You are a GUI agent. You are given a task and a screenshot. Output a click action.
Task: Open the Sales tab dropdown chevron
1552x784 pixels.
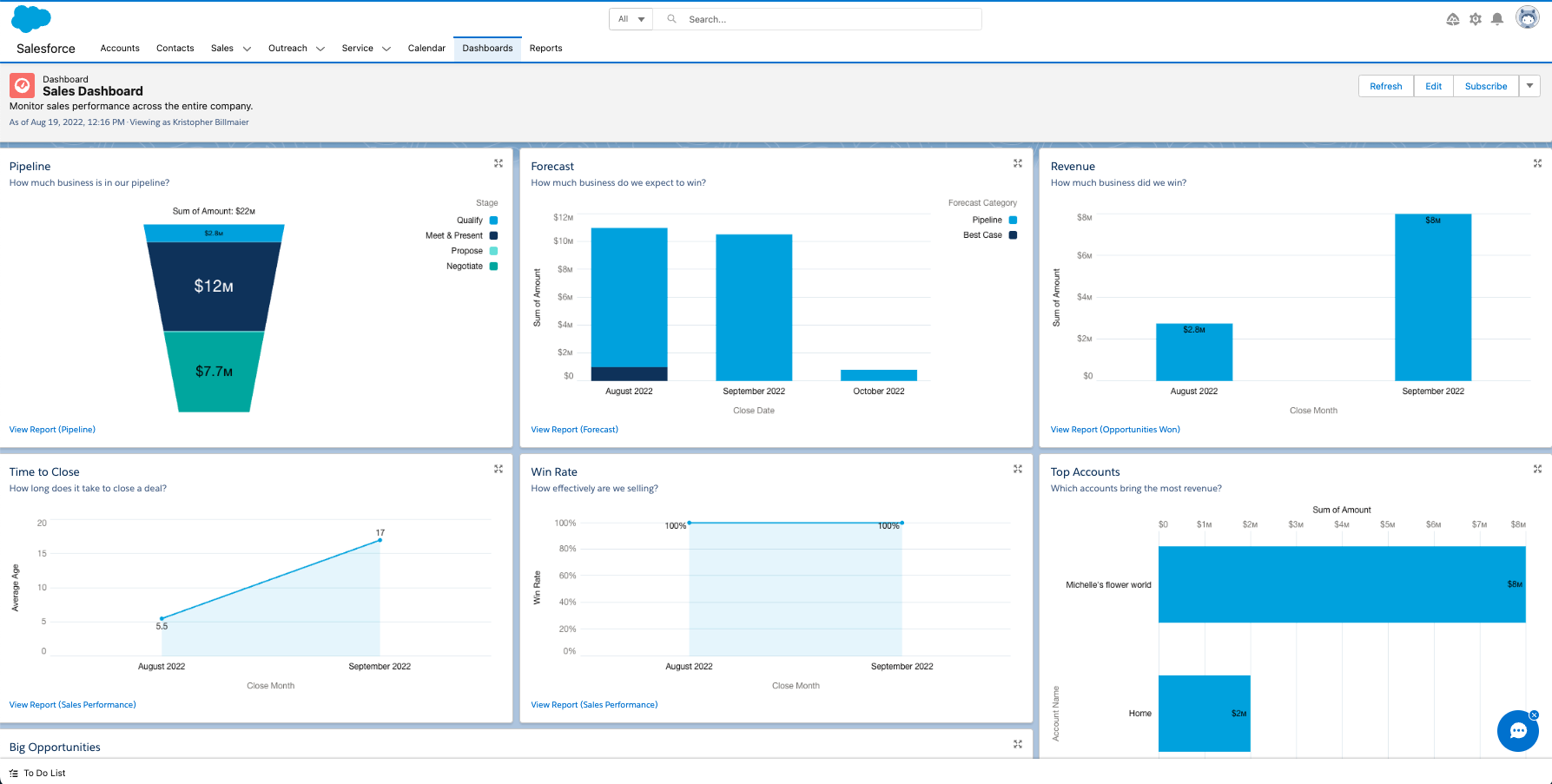(x=247, y=49)
